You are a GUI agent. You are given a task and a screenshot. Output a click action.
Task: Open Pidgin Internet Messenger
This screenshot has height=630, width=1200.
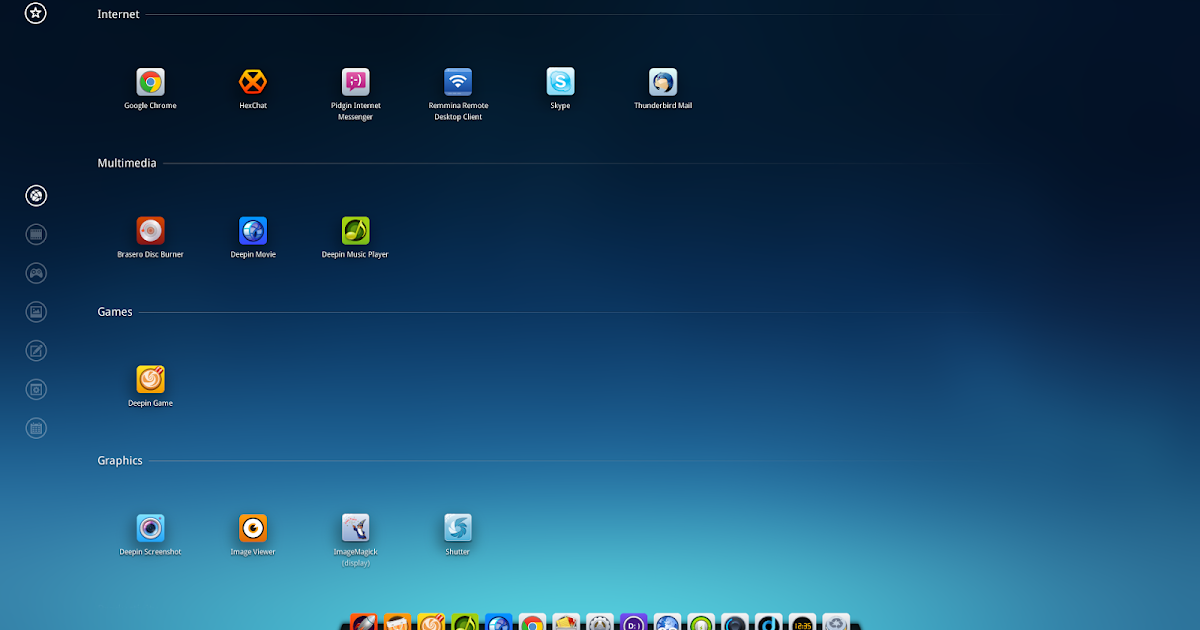[x=355, y=82]
